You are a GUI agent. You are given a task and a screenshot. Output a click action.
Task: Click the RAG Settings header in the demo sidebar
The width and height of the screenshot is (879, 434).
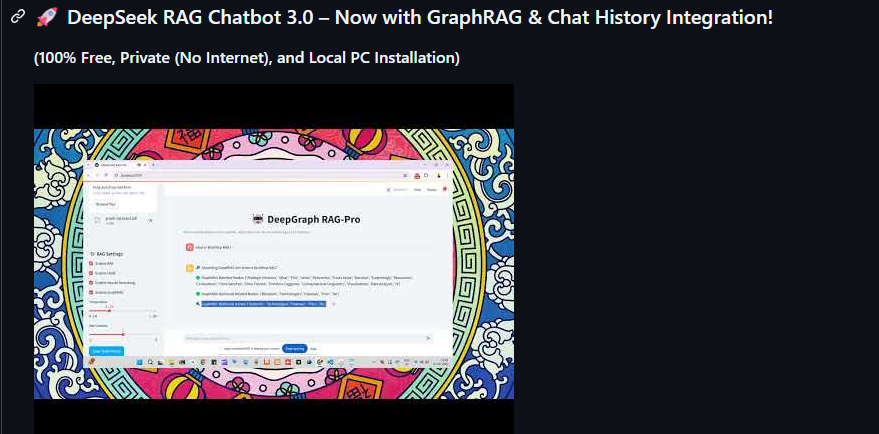(109, 253)
